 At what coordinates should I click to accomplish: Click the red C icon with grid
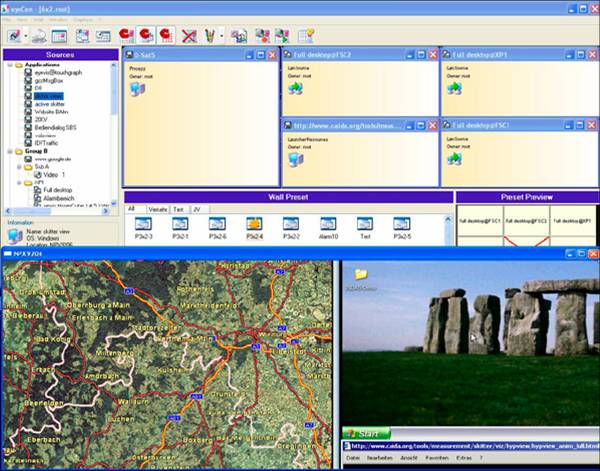pos(166,36)
